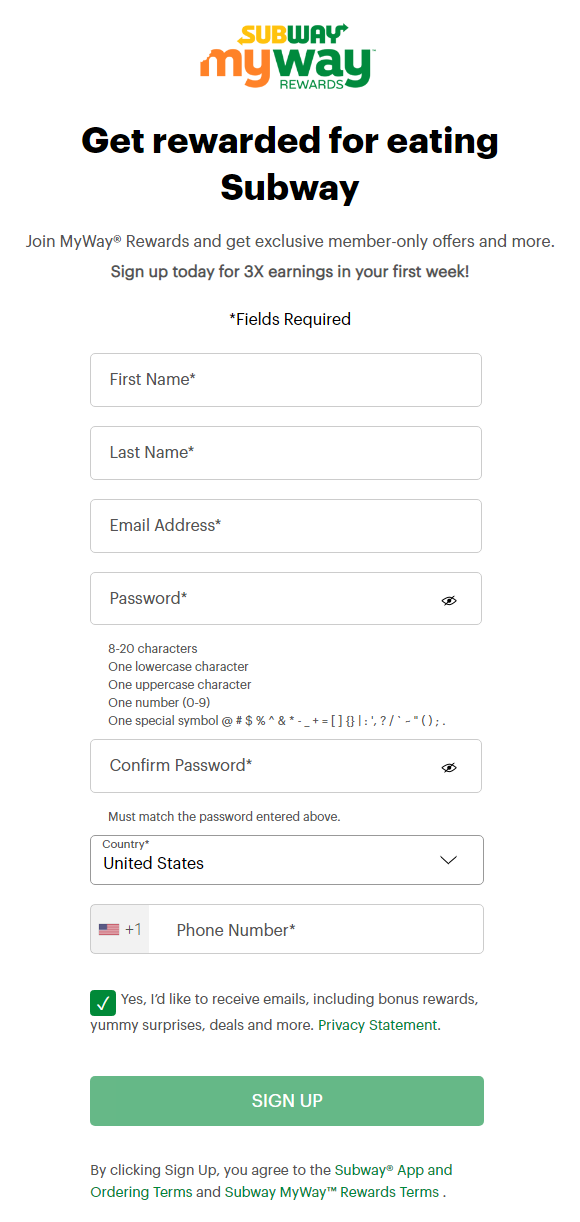Click the US flag country code icon

[x=109, y=930]
